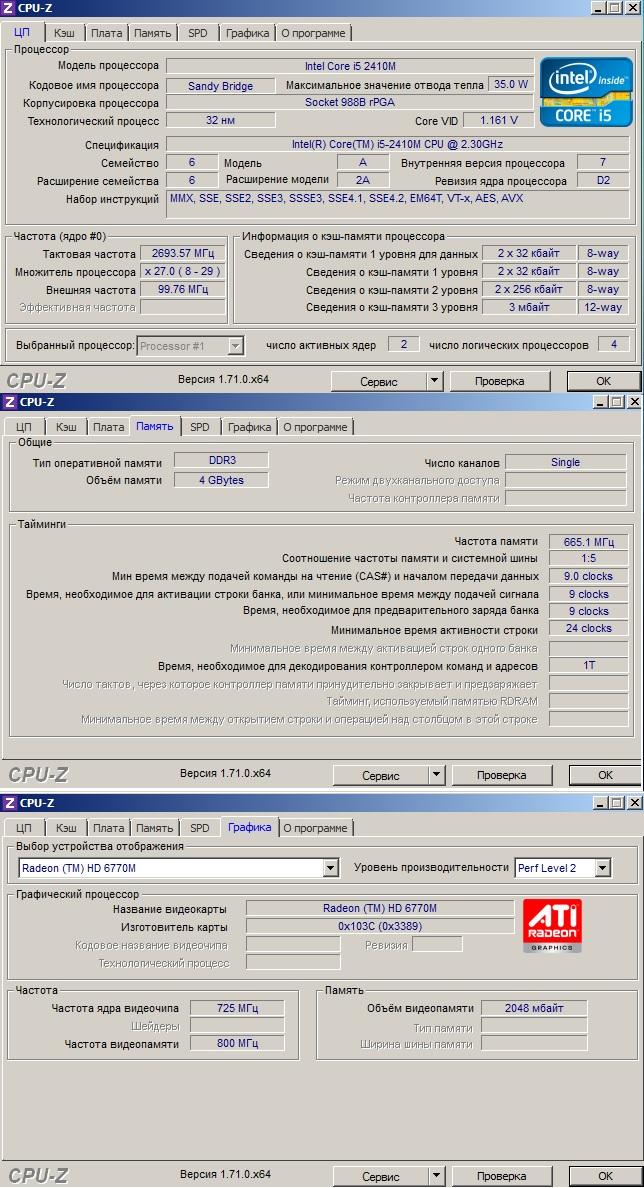Open Сервис dropdown arrow in memory window

click(436, 775)
